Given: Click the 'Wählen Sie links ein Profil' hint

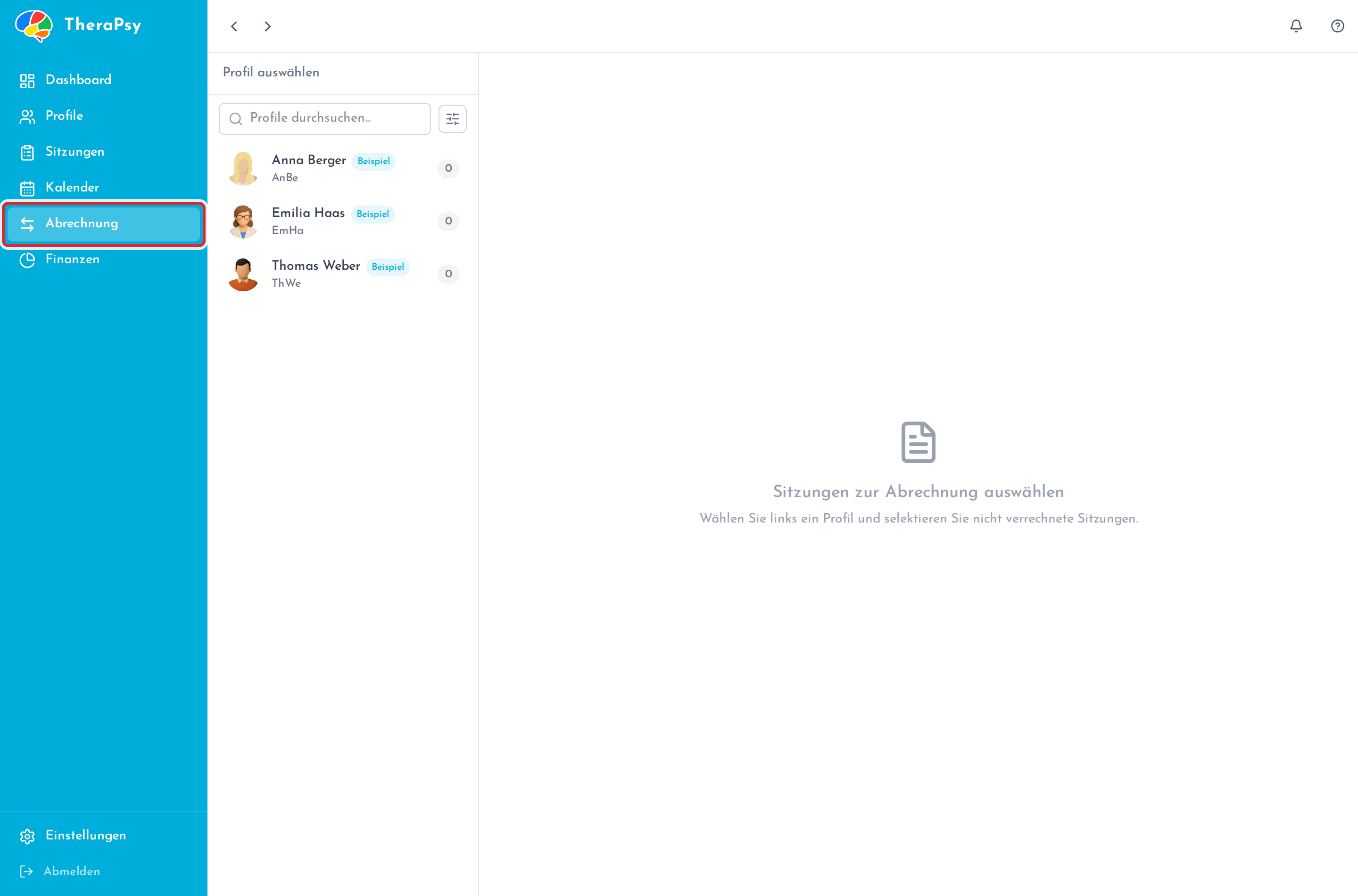Looking at the screenshot, I should point(919,518).
